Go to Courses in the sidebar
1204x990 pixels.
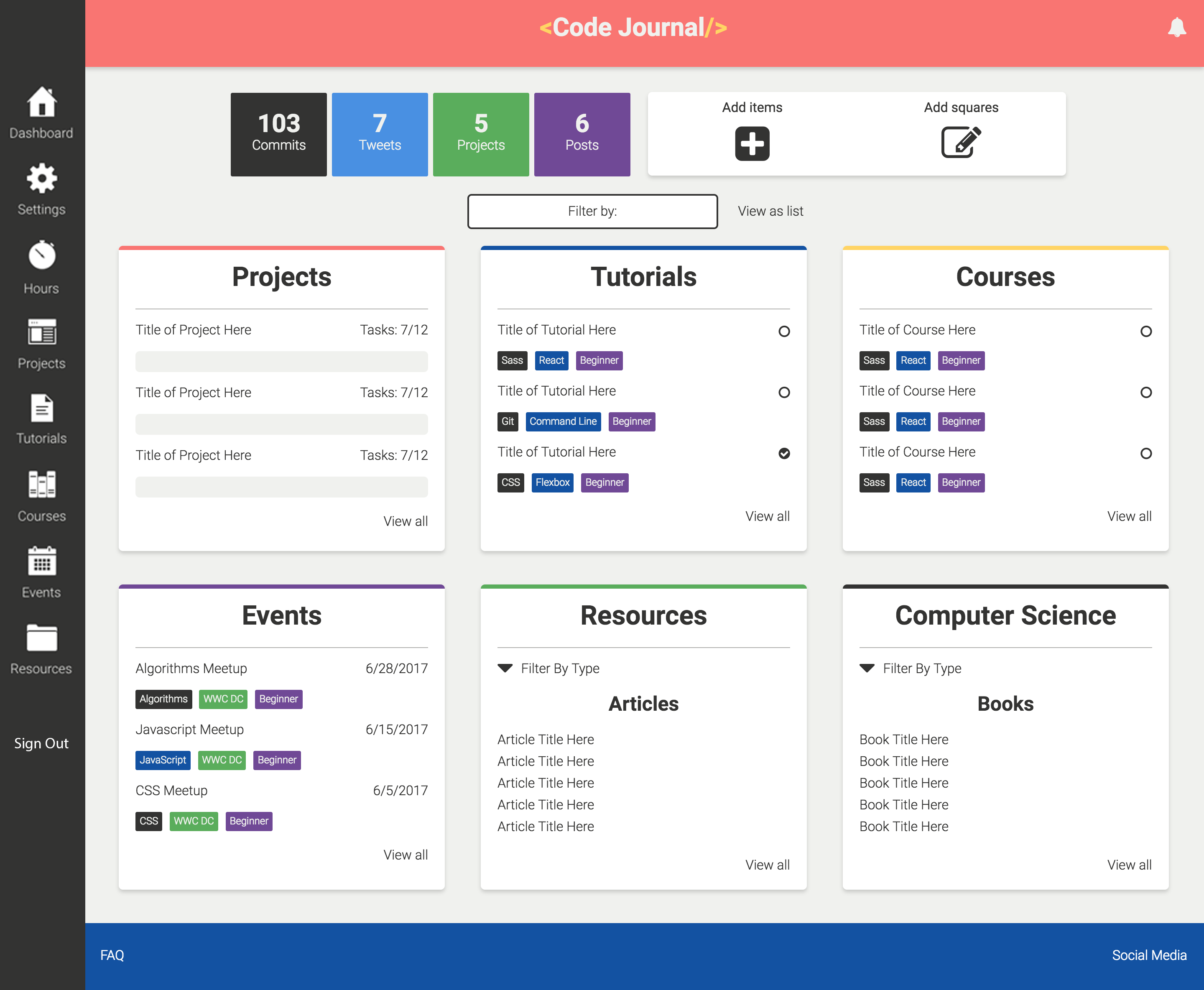tap(42, 495)
